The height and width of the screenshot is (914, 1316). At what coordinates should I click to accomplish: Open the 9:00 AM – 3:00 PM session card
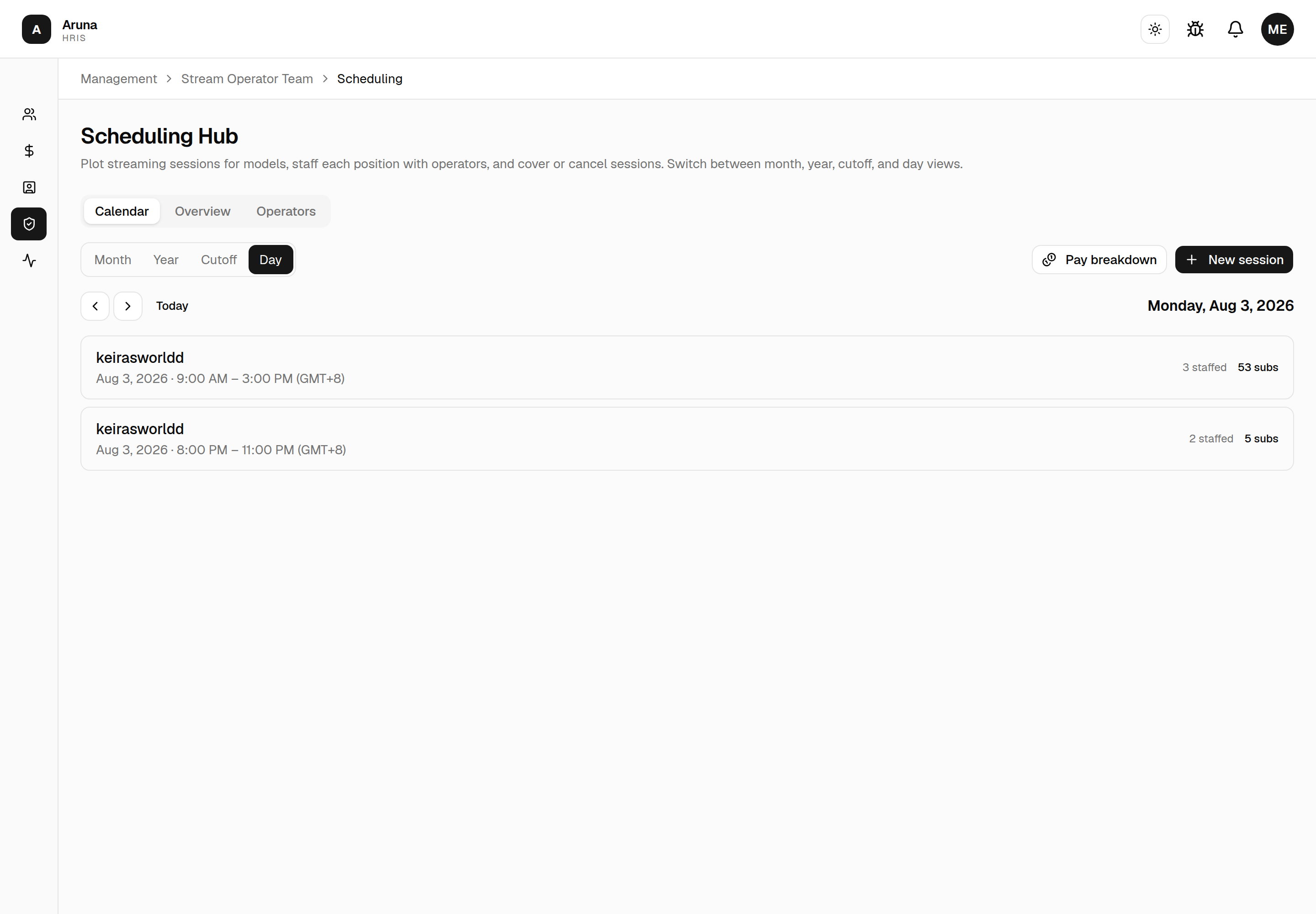click(687, 368)
